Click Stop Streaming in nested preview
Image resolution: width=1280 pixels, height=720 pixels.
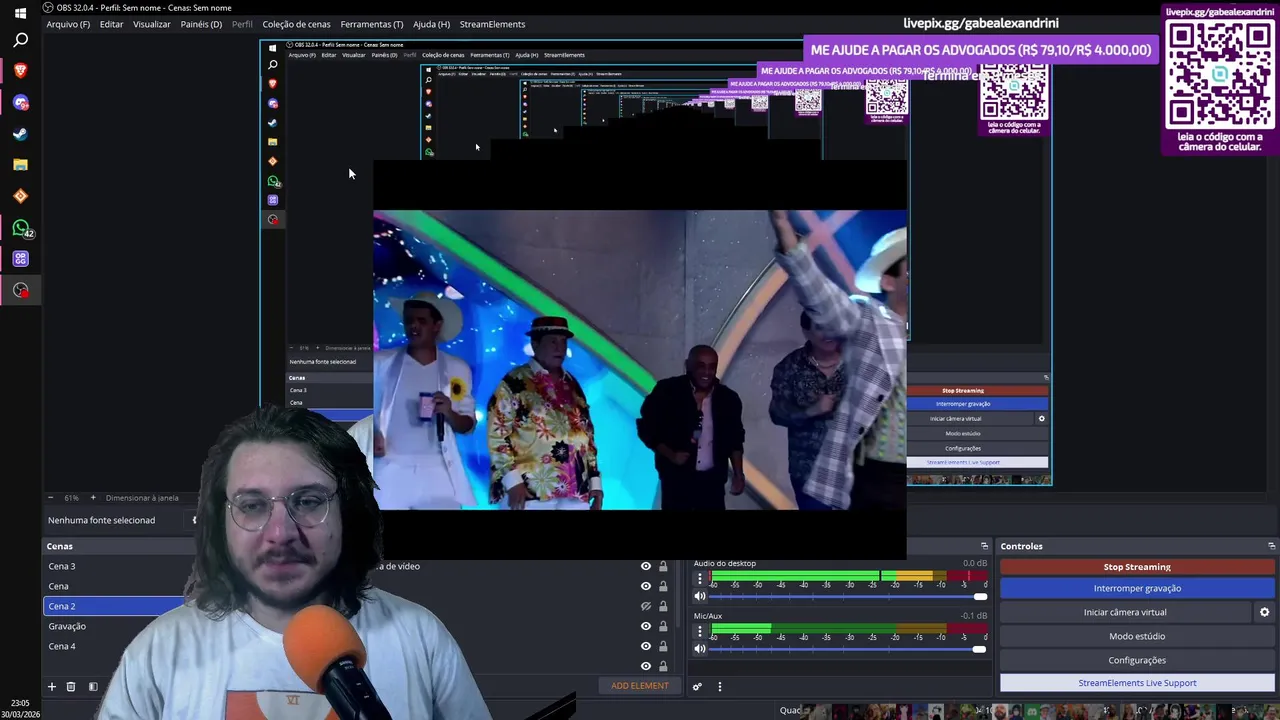pyautogui.click(x=963, y=391)
